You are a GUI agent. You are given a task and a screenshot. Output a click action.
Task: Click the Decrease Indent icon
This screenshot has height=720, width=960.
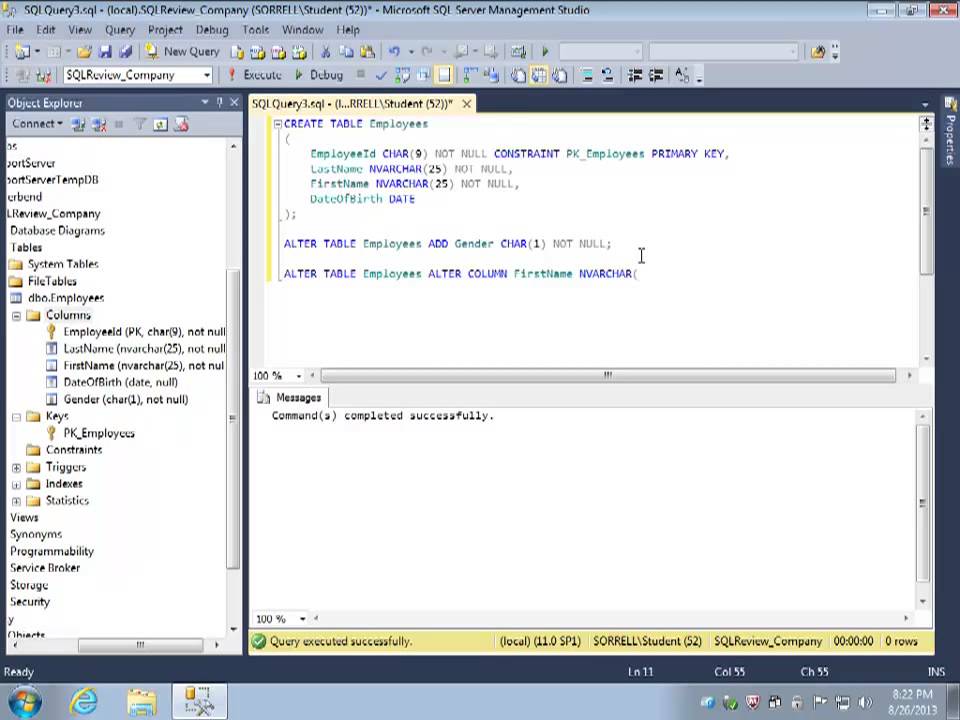(635, 75)
